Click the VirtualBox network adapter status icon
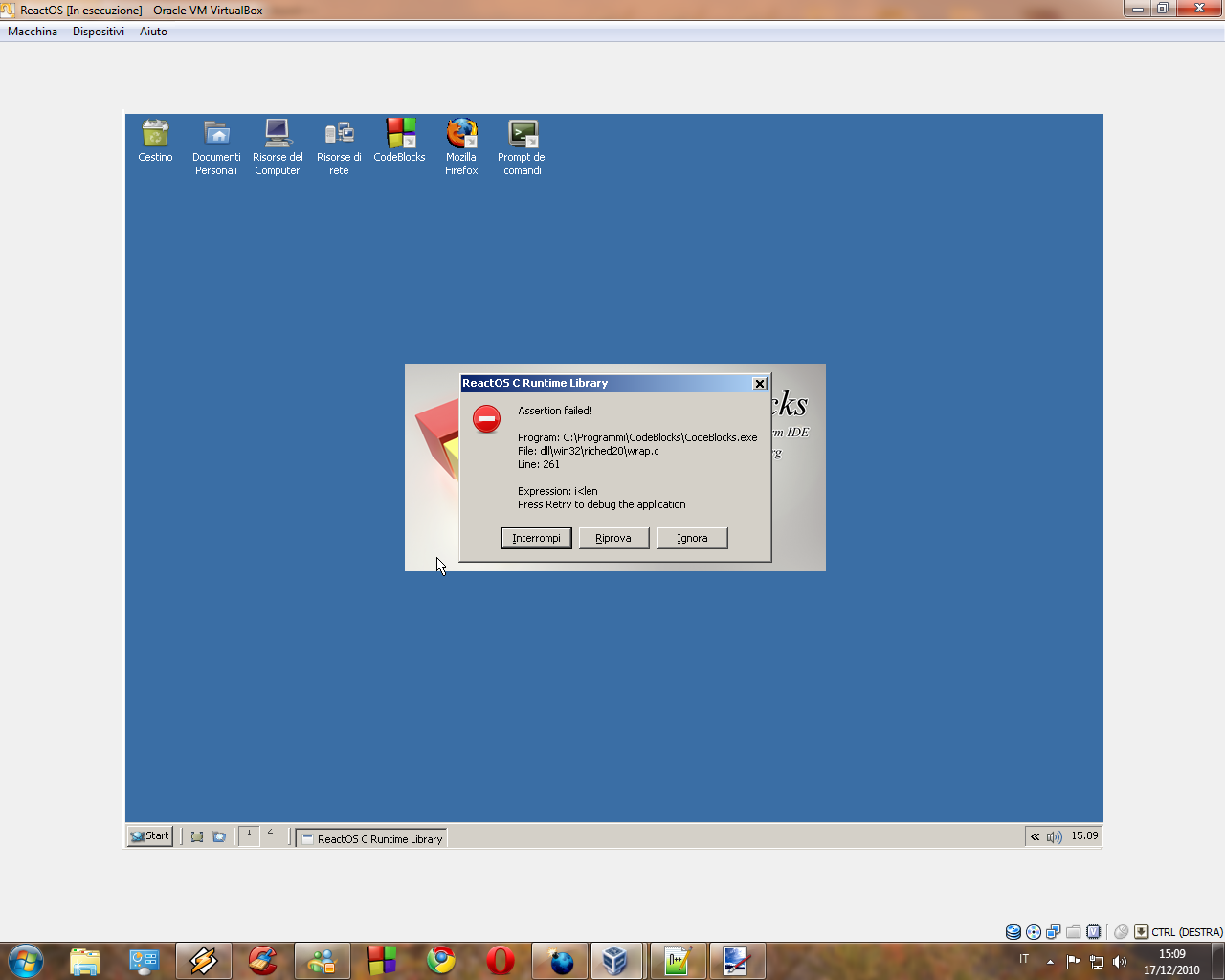This screenshot has height=980, width=1225. click(x=1053, y=932)
